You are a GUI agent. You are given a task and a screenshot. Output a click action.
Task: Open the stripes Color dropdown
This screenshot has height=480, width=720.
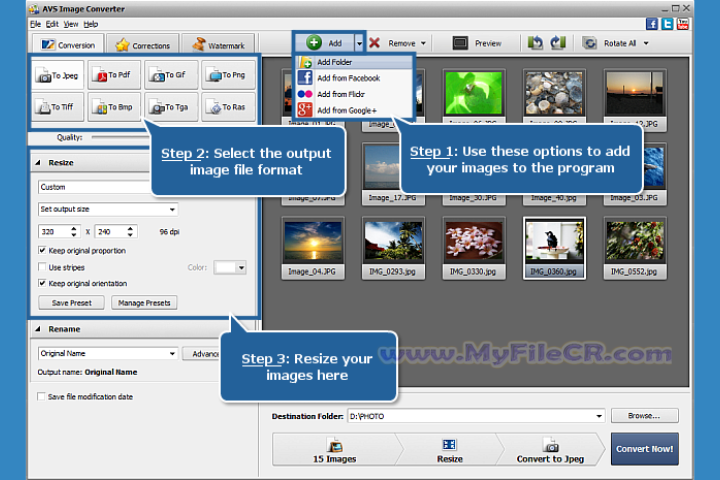click(241, 267)
